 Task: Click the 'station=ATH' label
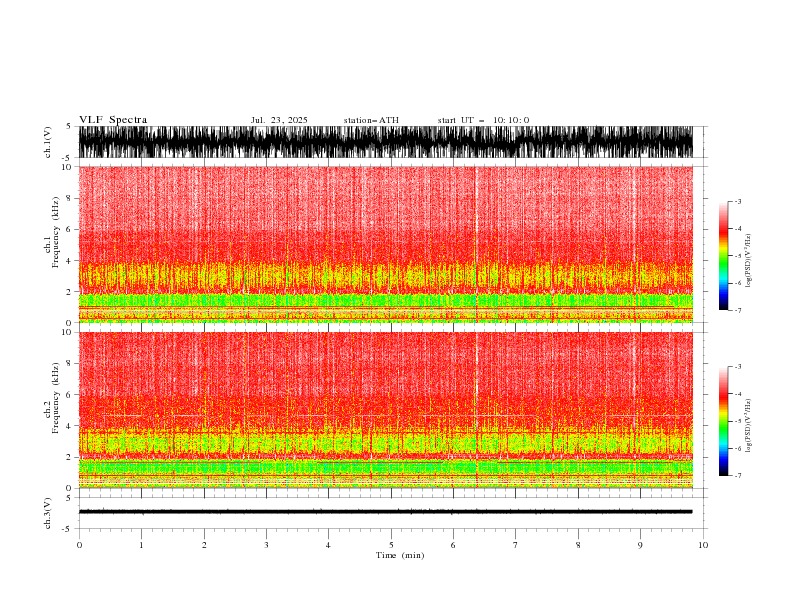tap(371, 120)
